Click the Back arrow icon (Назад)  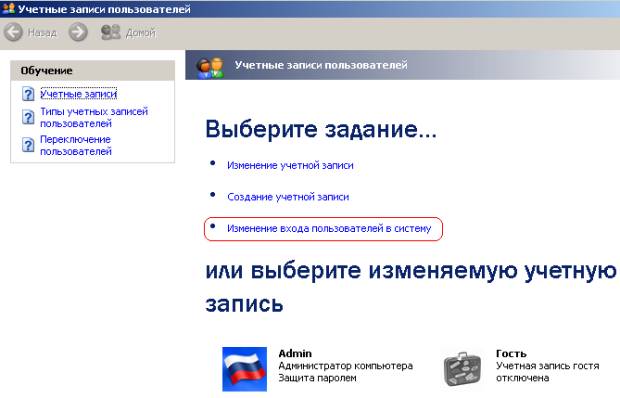[x=13, y=32]
